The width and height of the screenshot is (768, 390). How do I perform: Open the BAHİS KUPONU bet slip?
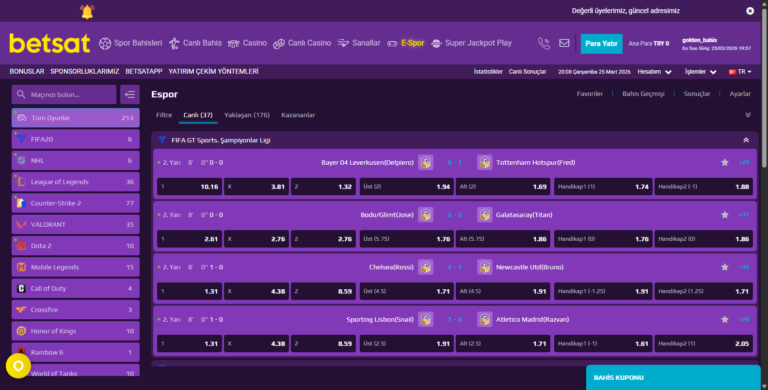click(673, 377)
